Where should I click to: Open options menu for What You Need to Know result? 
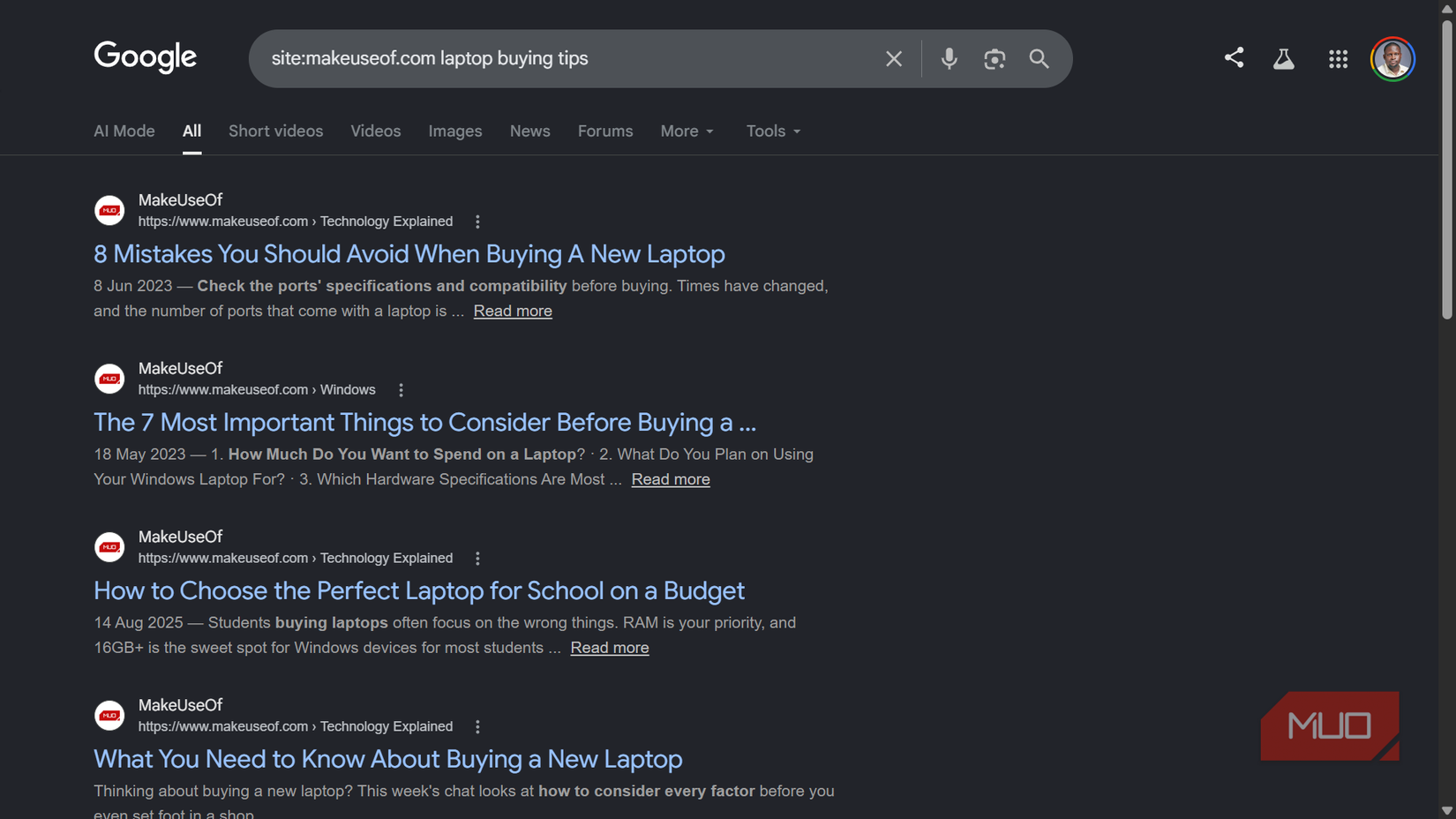[477, 727]
